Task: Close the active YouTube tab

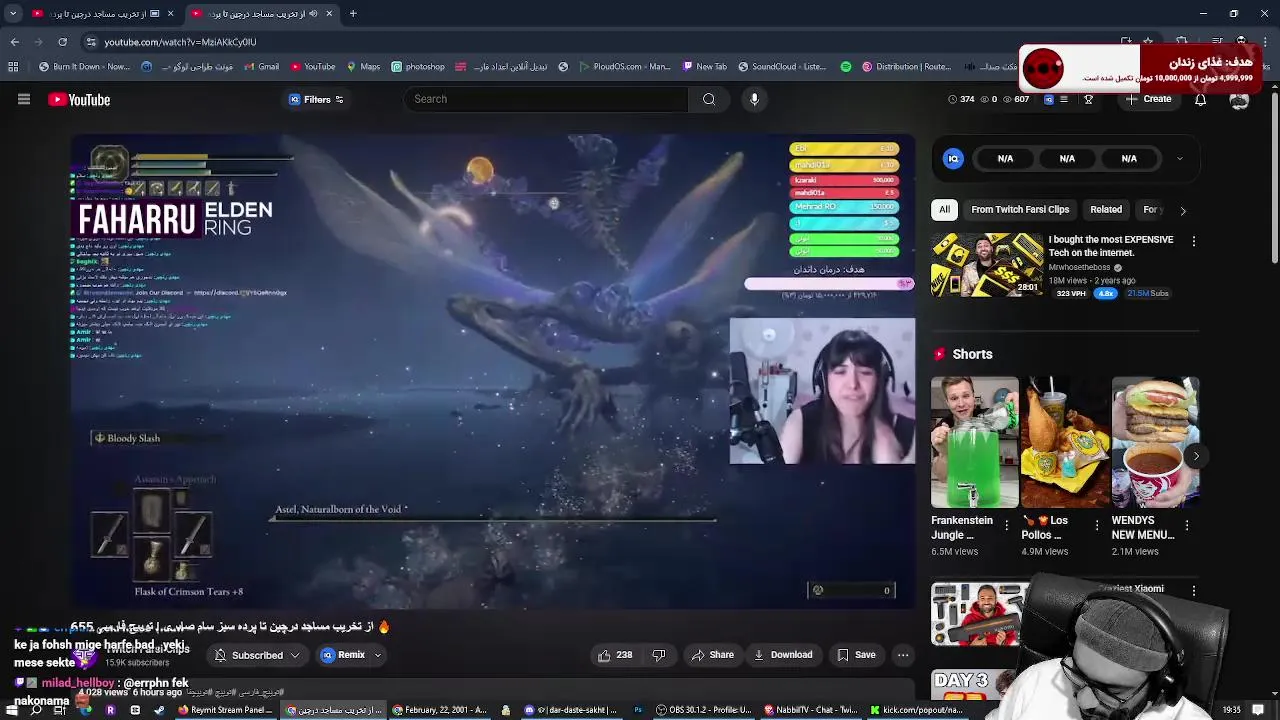Action: pos(329,13)
